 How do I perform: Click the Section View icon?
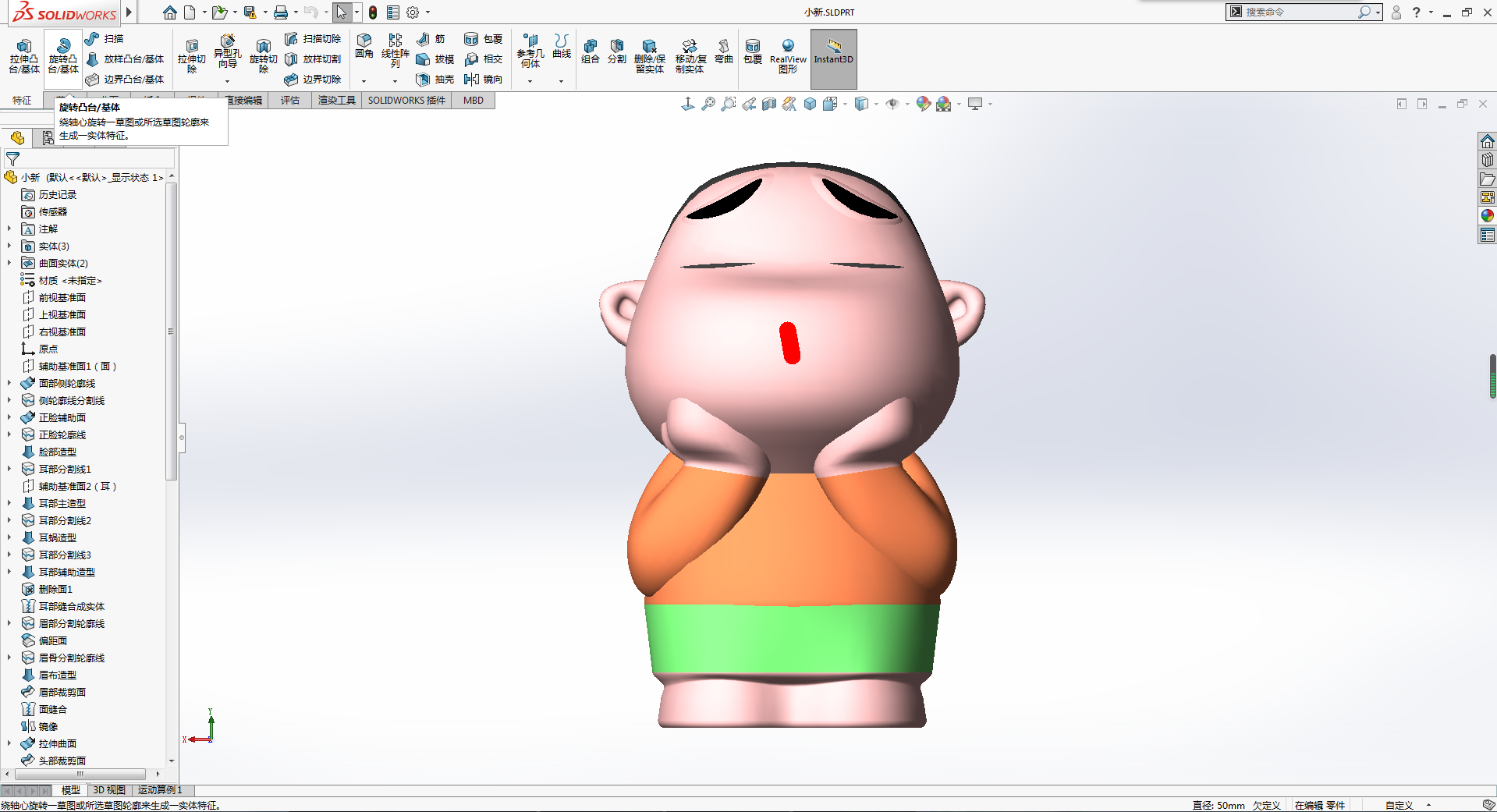tap(769, 104)
